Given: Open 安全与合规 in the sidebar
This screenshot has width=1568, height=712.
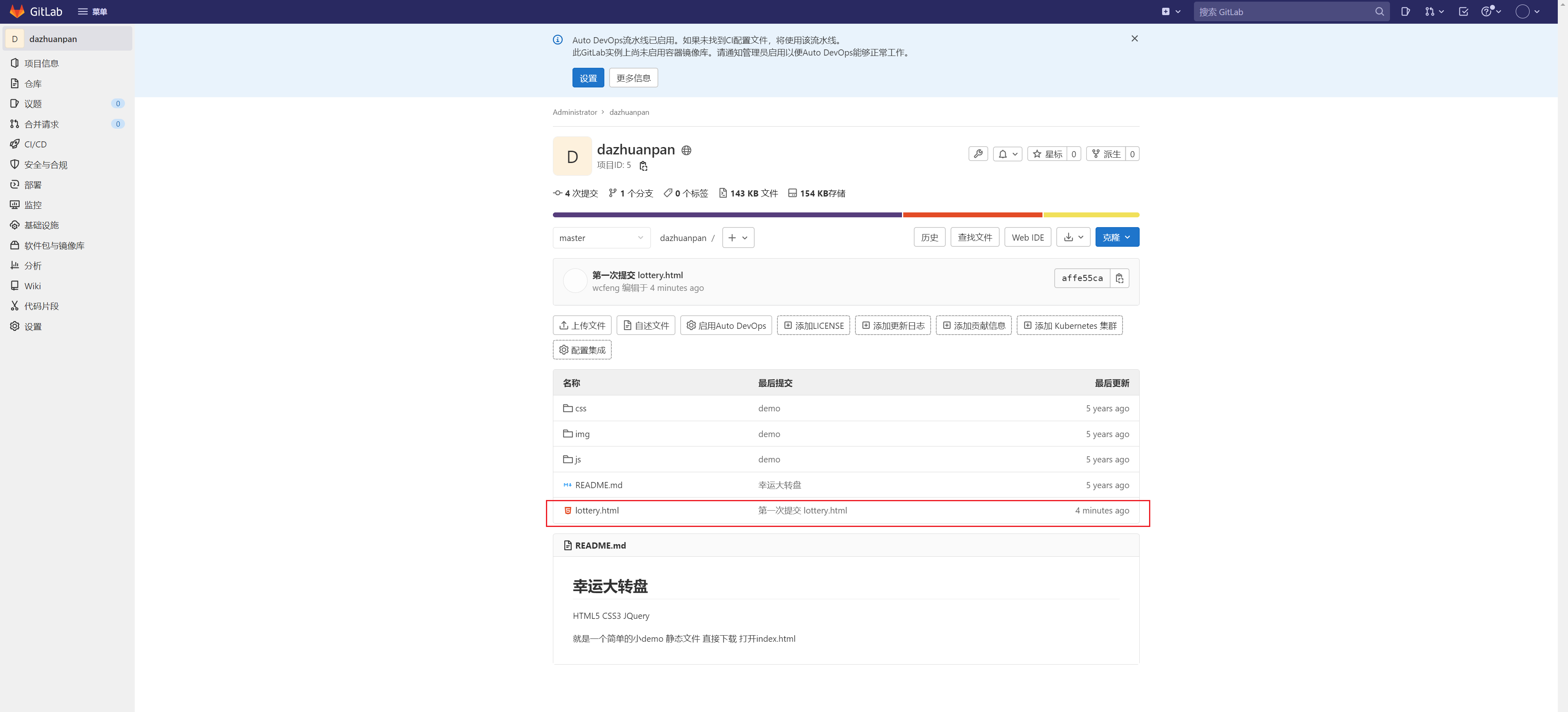Looking at the screenshot, I should tap(67, 165).
